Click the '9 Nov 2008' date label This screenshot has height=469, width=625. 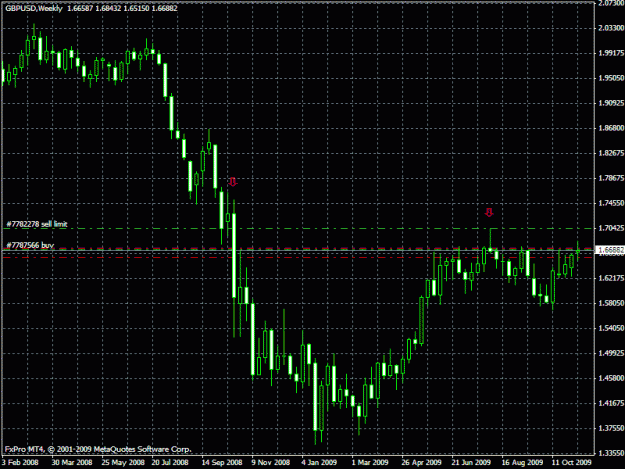point(271,463)
